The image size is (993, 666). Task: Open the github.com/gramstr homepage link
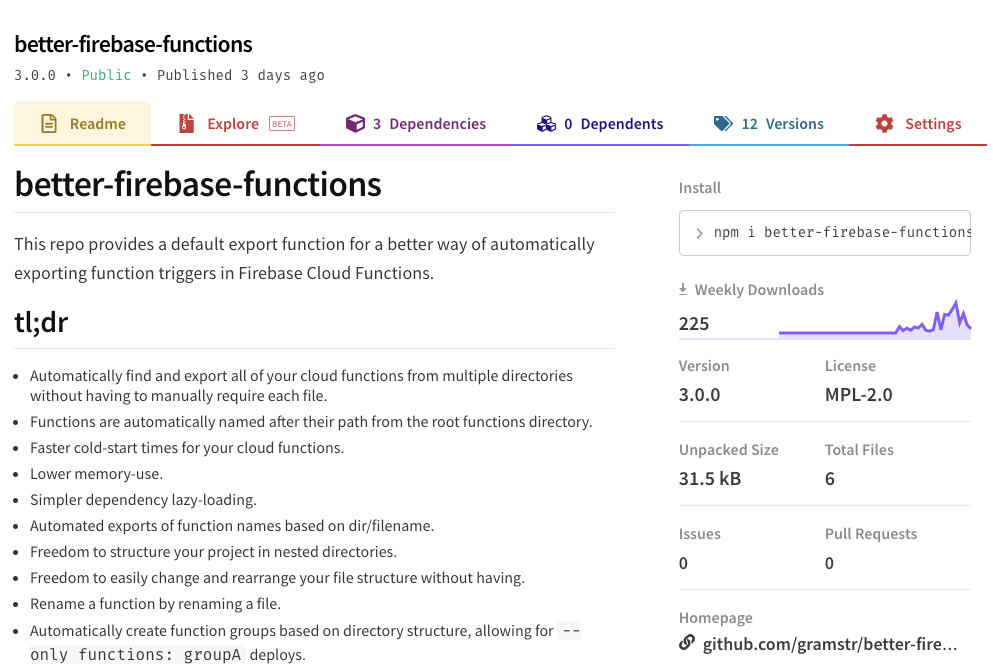click(830, 645)
